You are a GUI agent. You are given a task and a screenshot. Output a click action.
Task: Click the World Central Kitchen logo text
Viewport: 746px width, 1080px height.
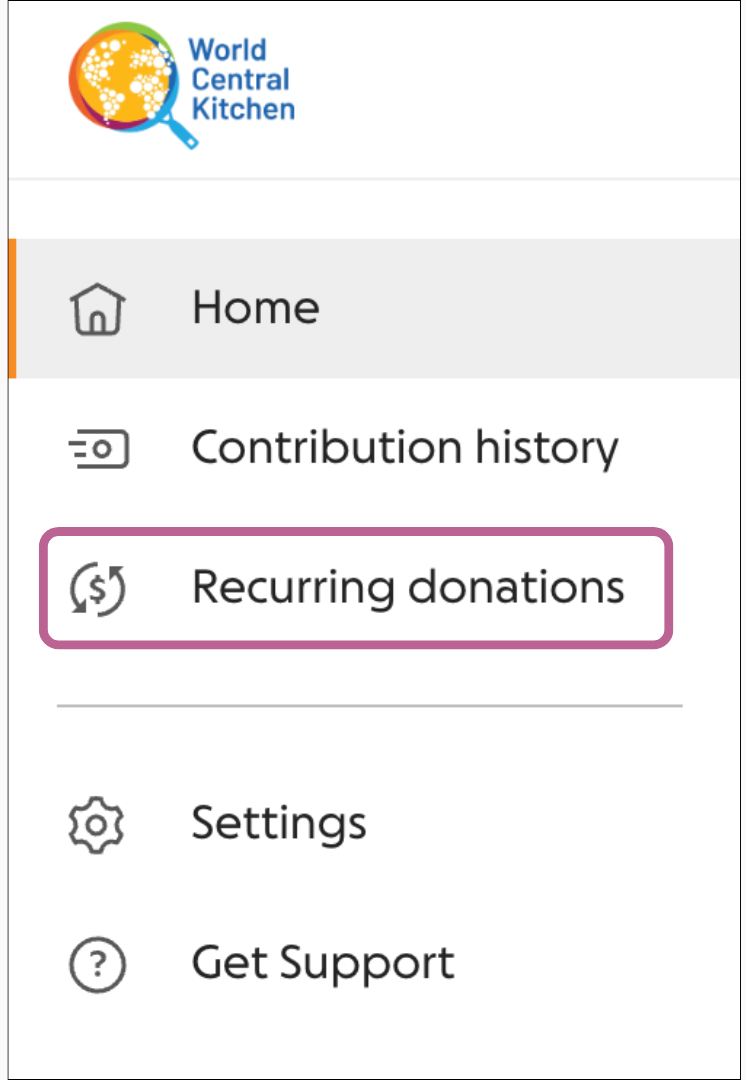point(242,79)
